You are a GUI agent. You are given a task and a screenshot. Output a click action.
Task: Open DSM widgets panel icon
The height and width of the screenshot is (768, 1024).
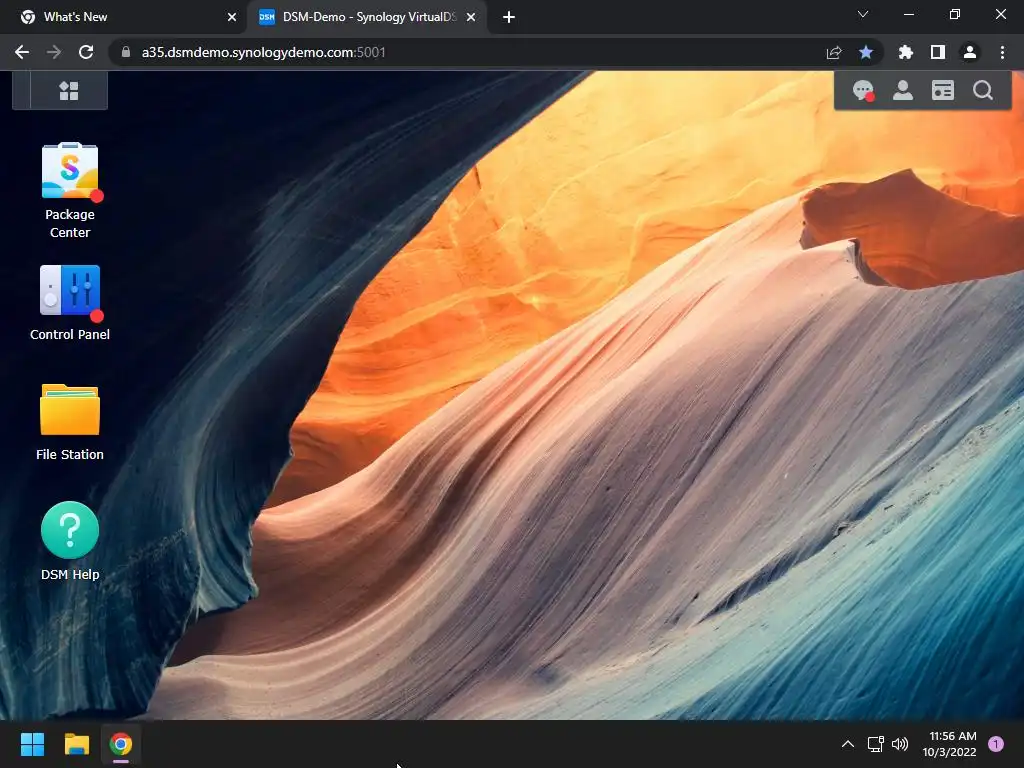pyautogui.click(x=942, y=90)
